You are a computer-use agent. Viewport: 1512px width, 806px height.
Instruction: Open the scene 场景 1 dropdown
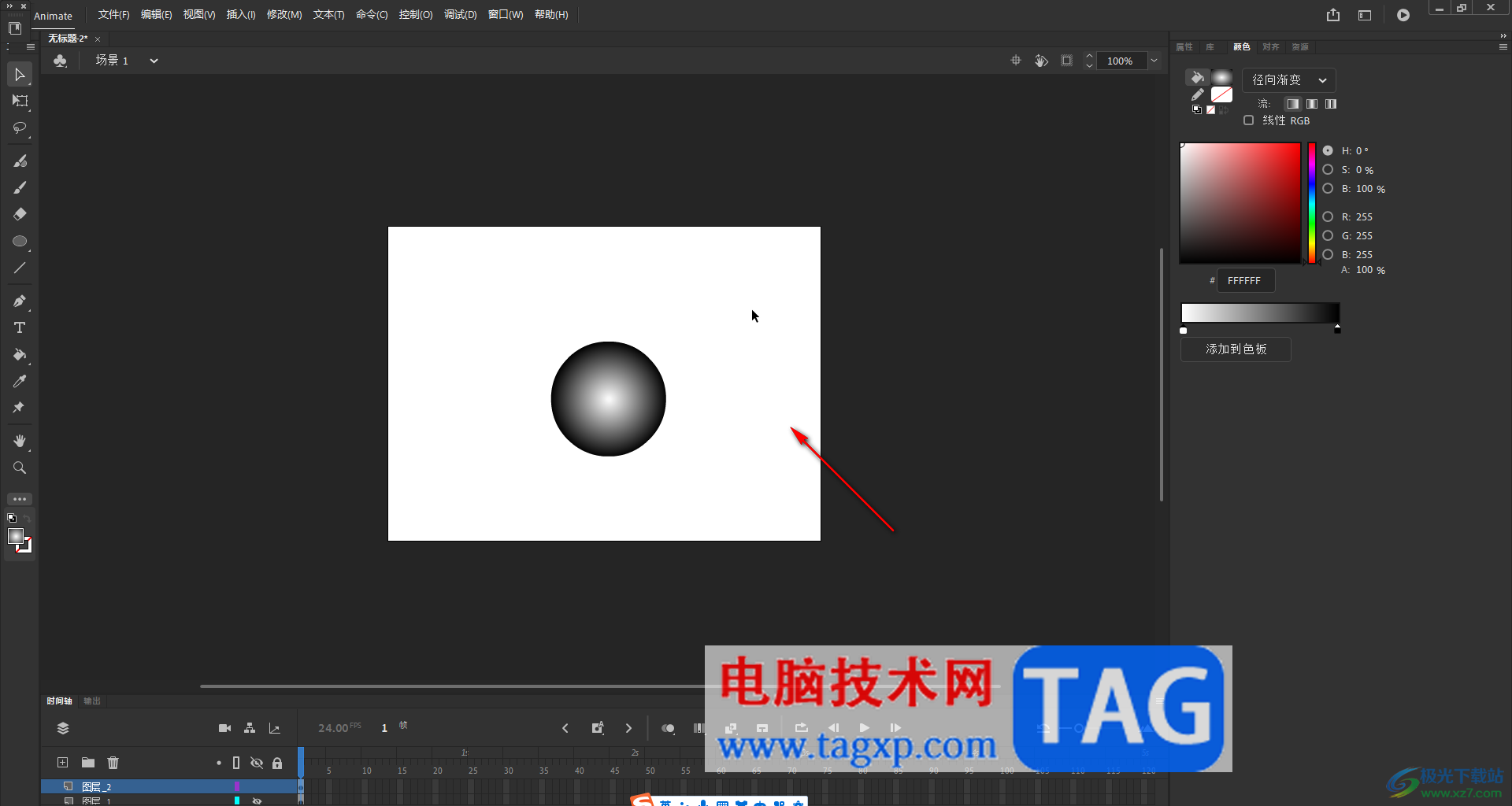[154, 61]
